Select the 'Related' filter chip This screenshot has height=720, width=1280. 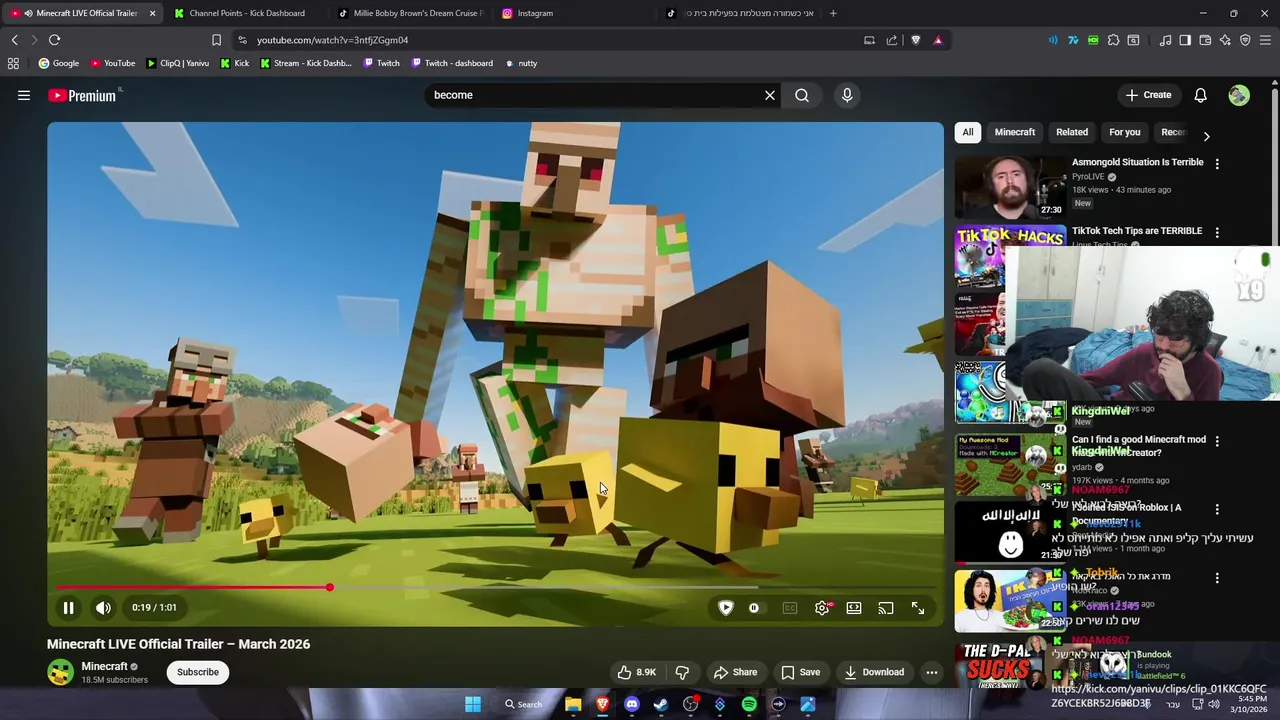[1072, 132]
